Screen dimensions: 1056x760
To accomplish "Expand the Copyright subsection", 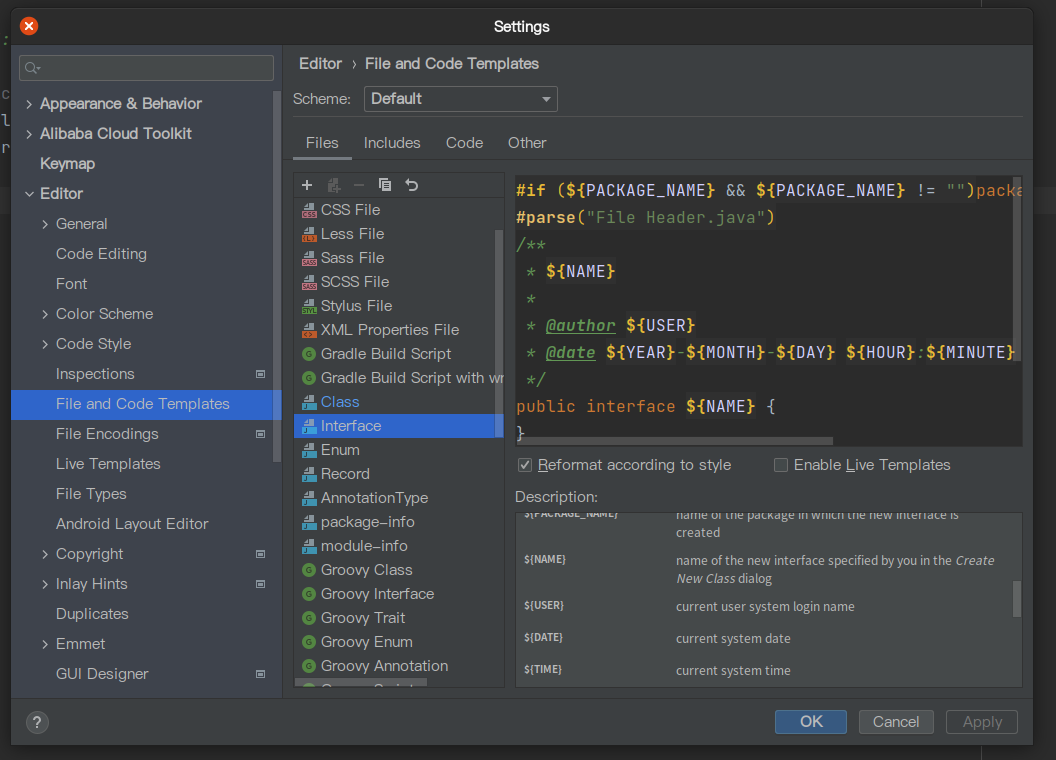I will 45,555.
